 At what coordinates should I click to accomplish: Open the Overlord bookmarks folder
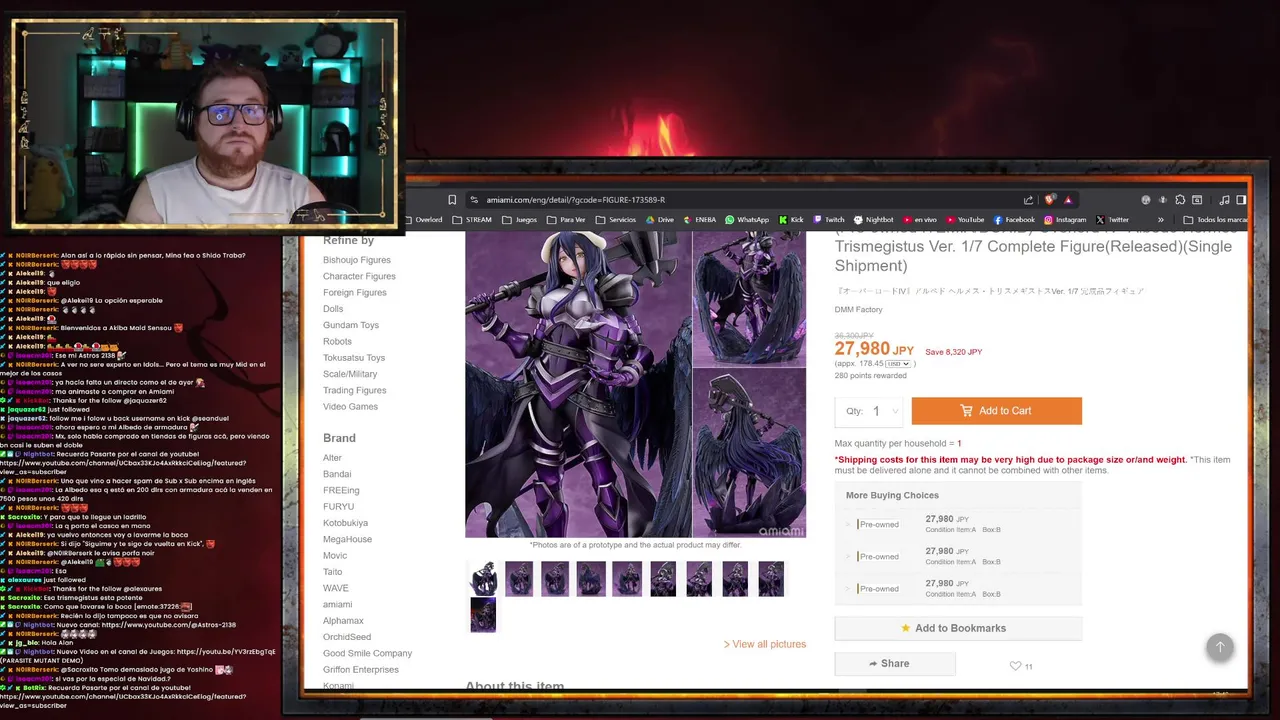(423, 220)
